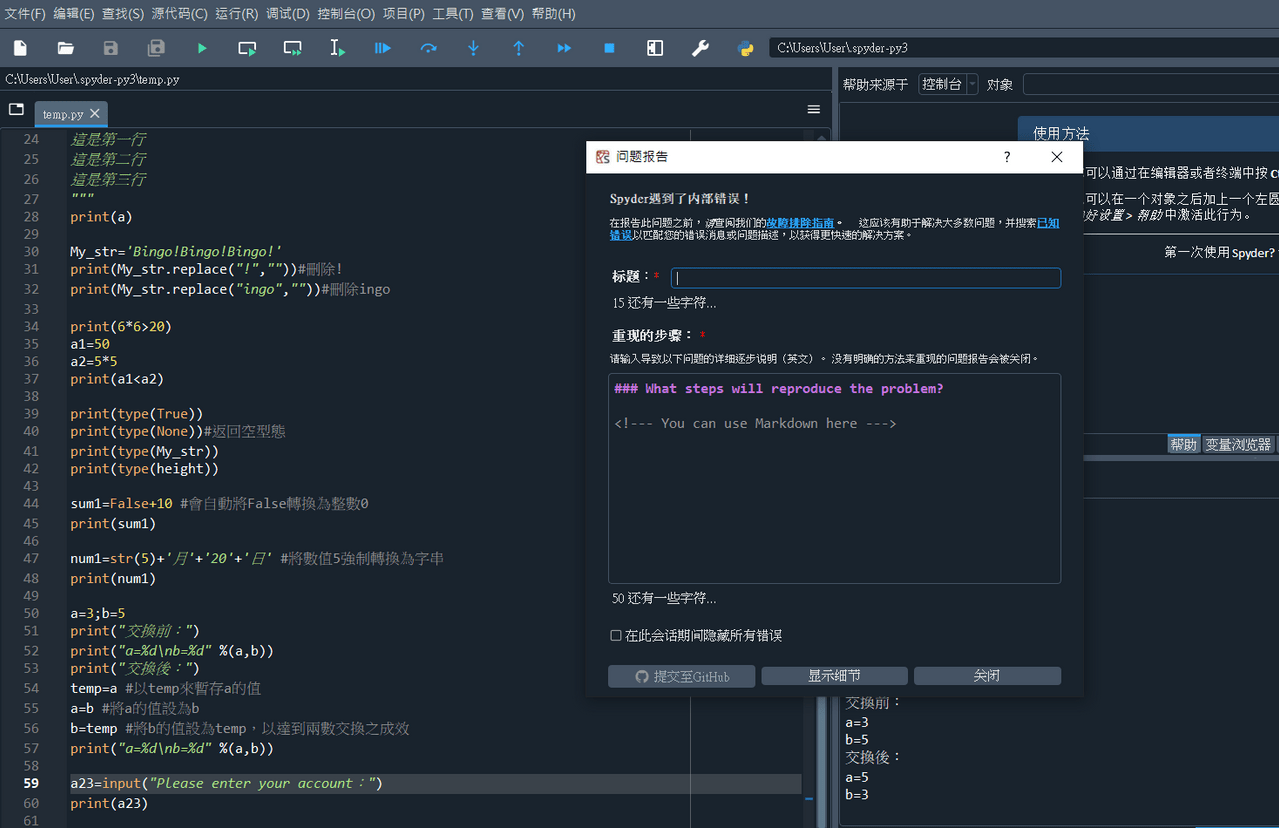Run cell and advance icon

pyautogui.click(x=292, y=48)
